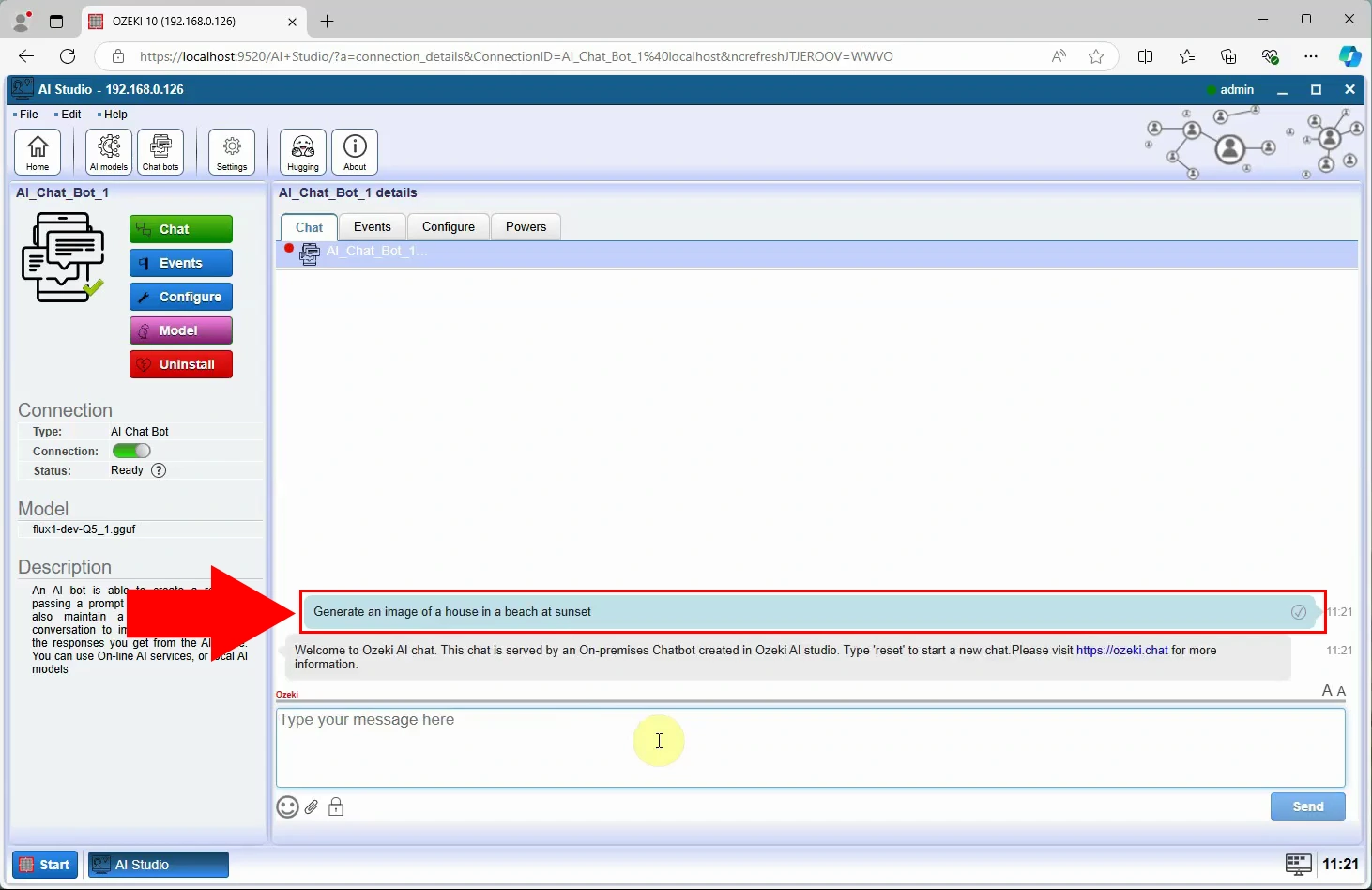Click the larger font size A icon
This screenshot has width=1372, height=890.
1327,690
